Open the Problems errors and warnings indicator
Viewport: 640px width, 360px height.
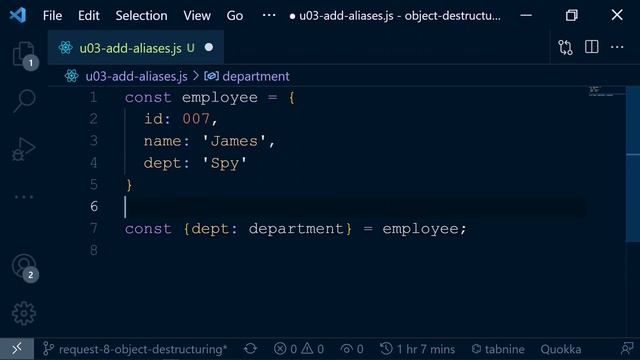pos(299,349)
